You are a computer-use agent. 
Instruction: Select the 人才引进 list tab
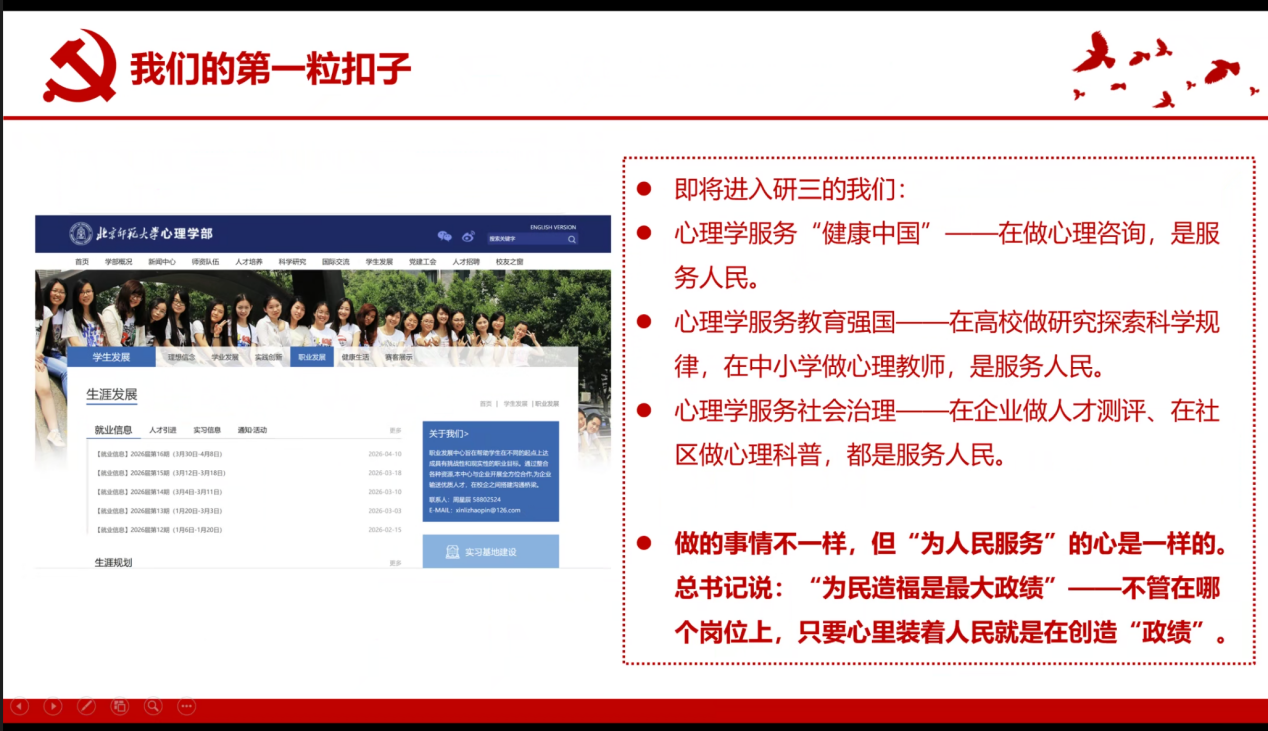click(163, 430)
